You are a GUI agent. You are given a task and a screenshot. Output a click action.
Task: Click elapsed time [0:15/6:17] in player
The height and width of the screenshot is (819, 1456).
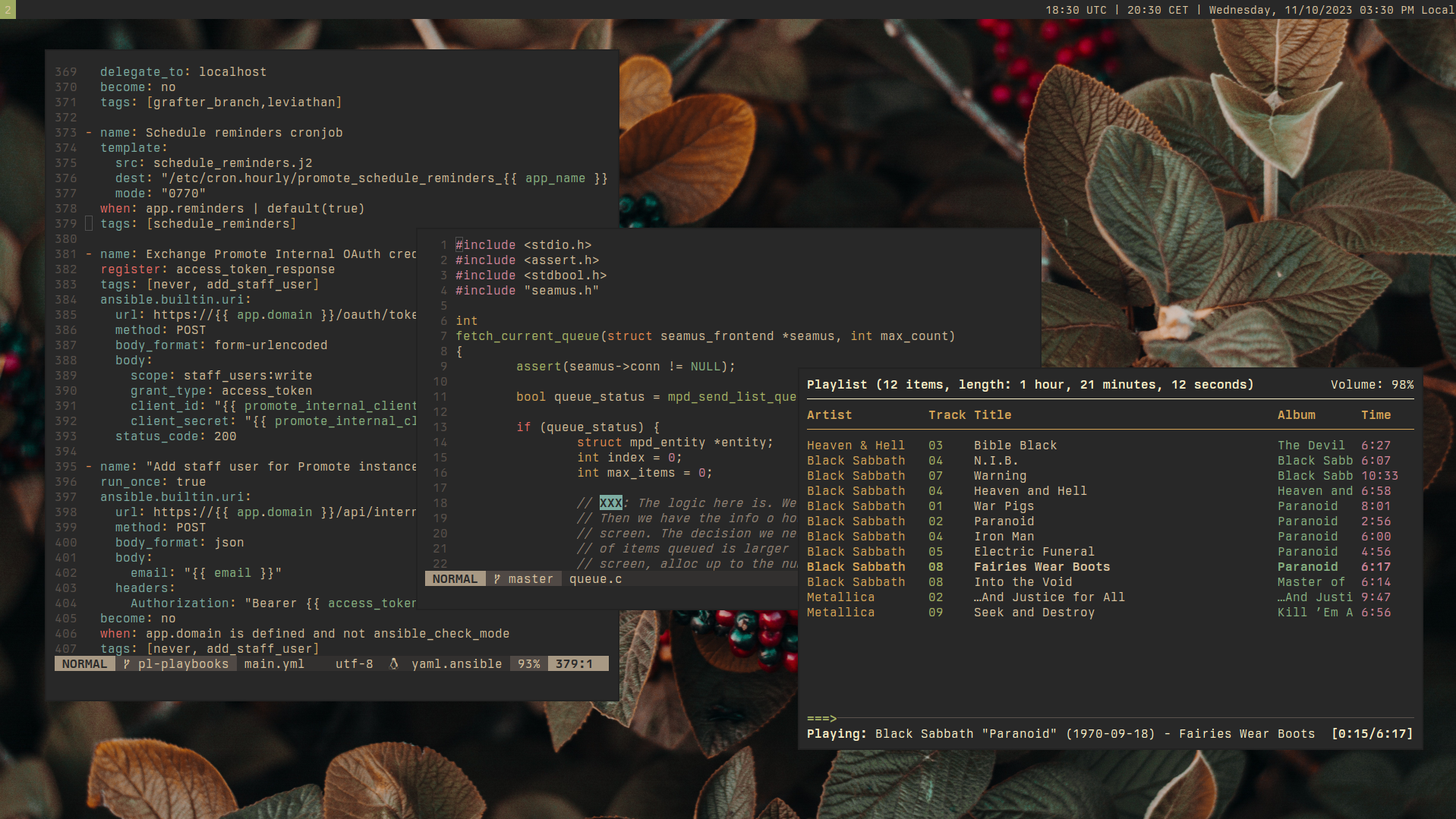[1372, 734]
